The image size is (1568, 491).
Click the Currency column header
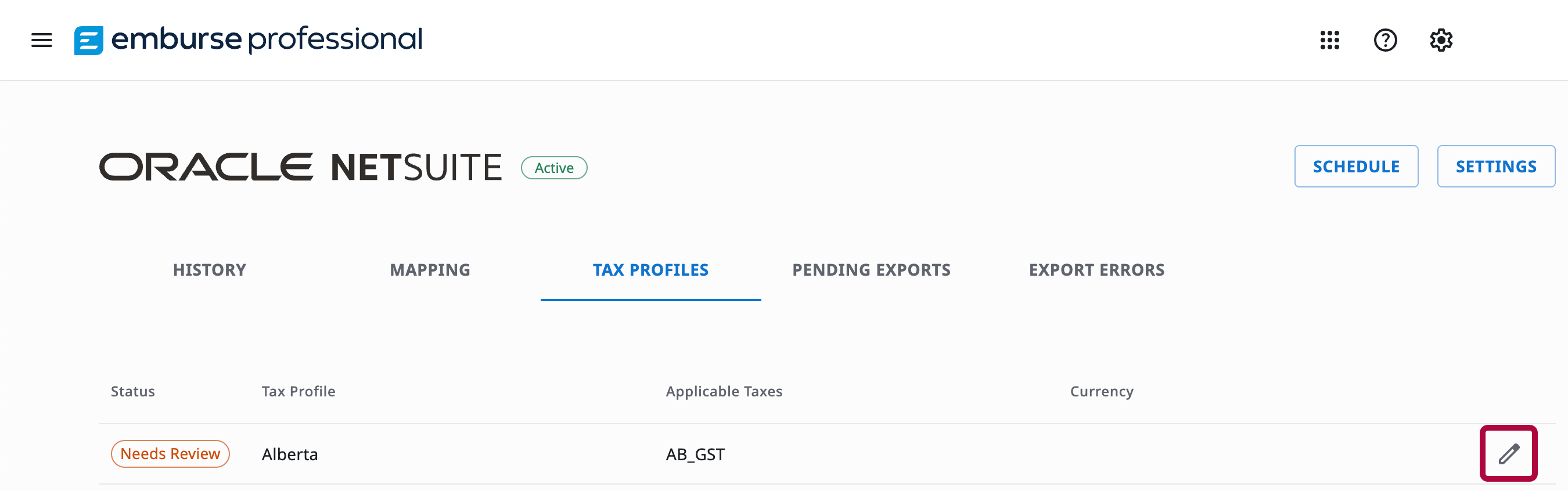point(1101,391)
